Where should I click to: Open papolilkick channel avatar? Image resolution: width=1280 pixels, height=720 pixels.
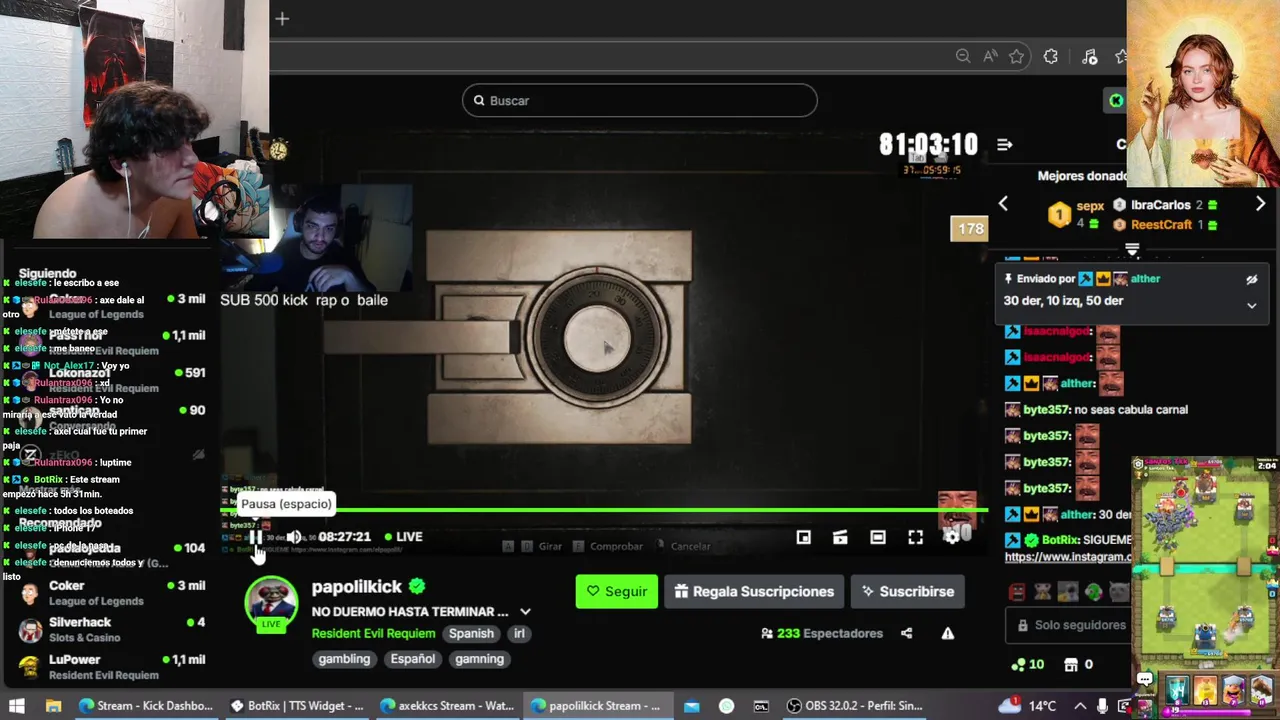pos(271,603)
